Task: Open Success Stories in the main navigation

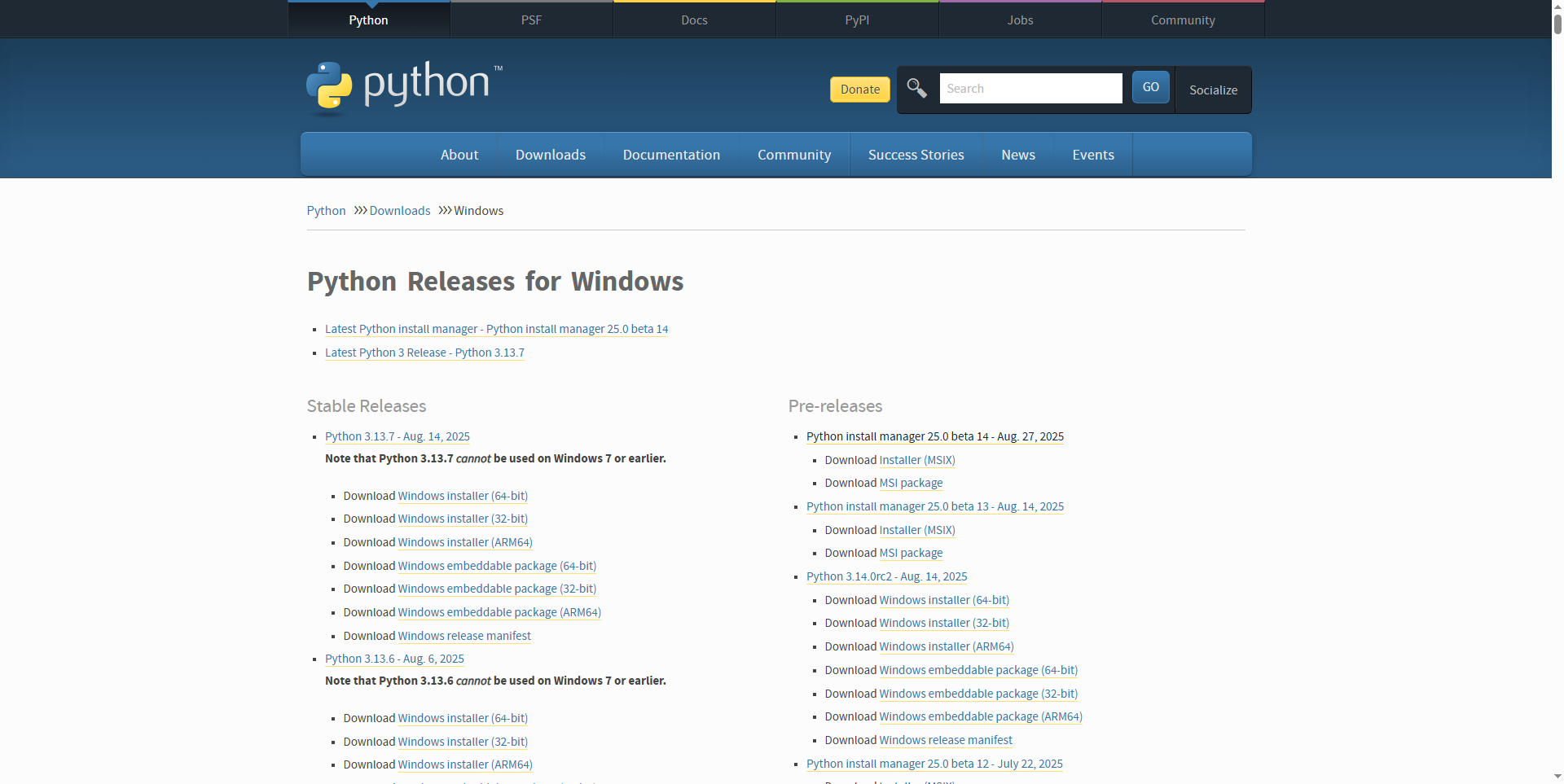Action: [x=916, y=155]
